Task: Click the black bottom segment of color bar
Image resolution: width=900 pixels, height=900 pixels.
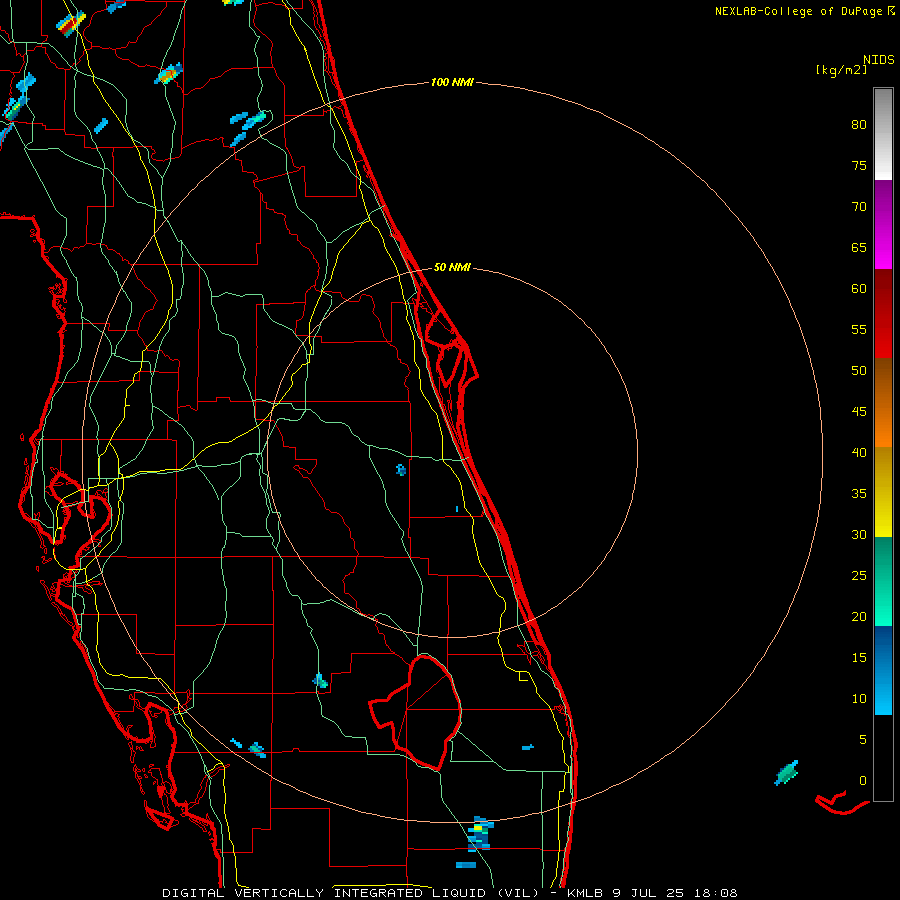Action: 883,758
